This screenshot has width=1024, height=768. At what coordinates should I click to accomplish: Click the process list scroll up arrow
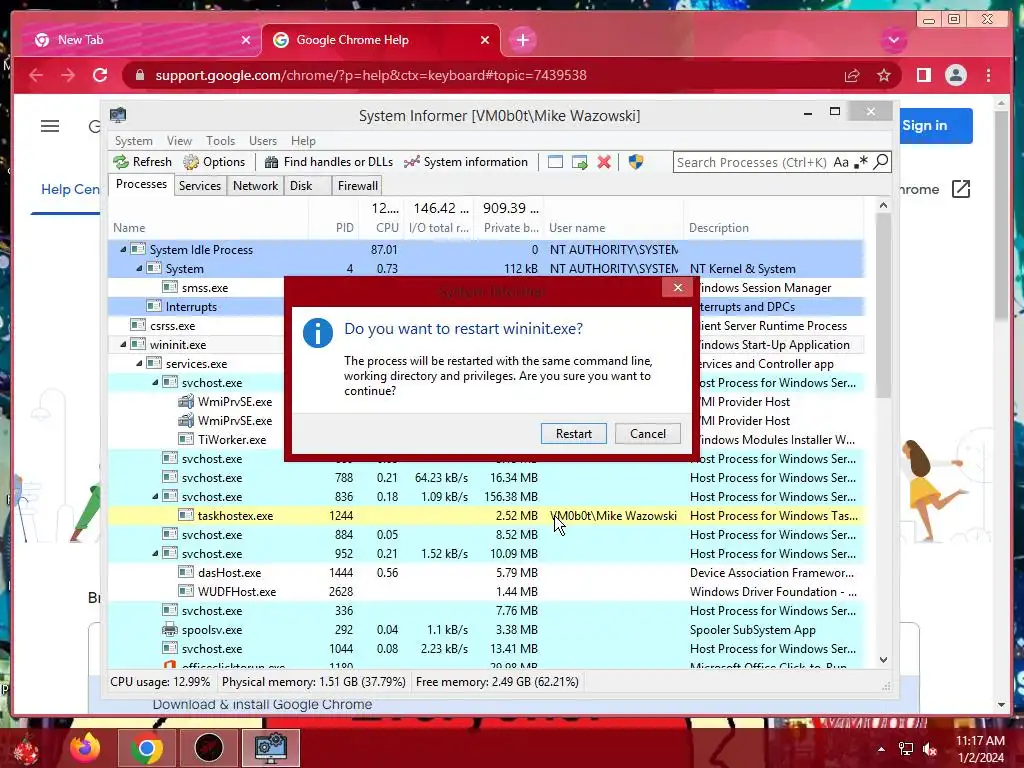point(883,205)
